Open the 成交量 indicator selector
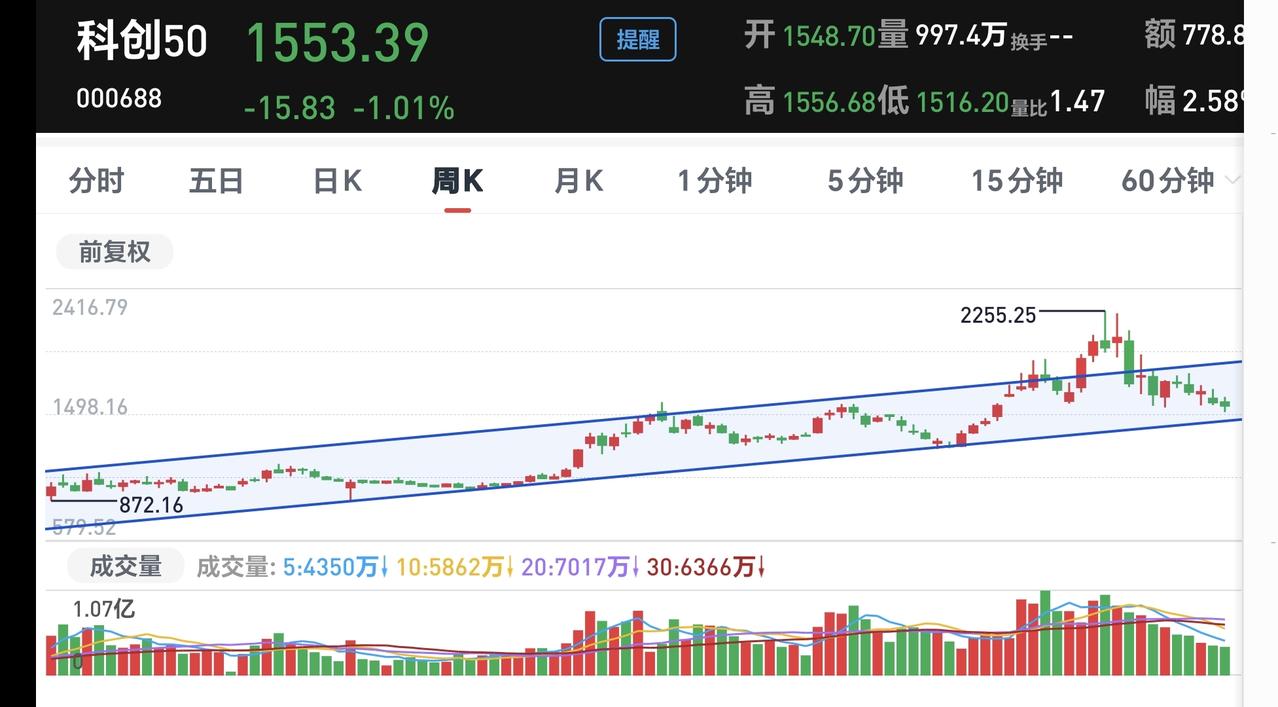Image resolution: width=1278 pixels, height=707 pixels. tap(126, 567)
